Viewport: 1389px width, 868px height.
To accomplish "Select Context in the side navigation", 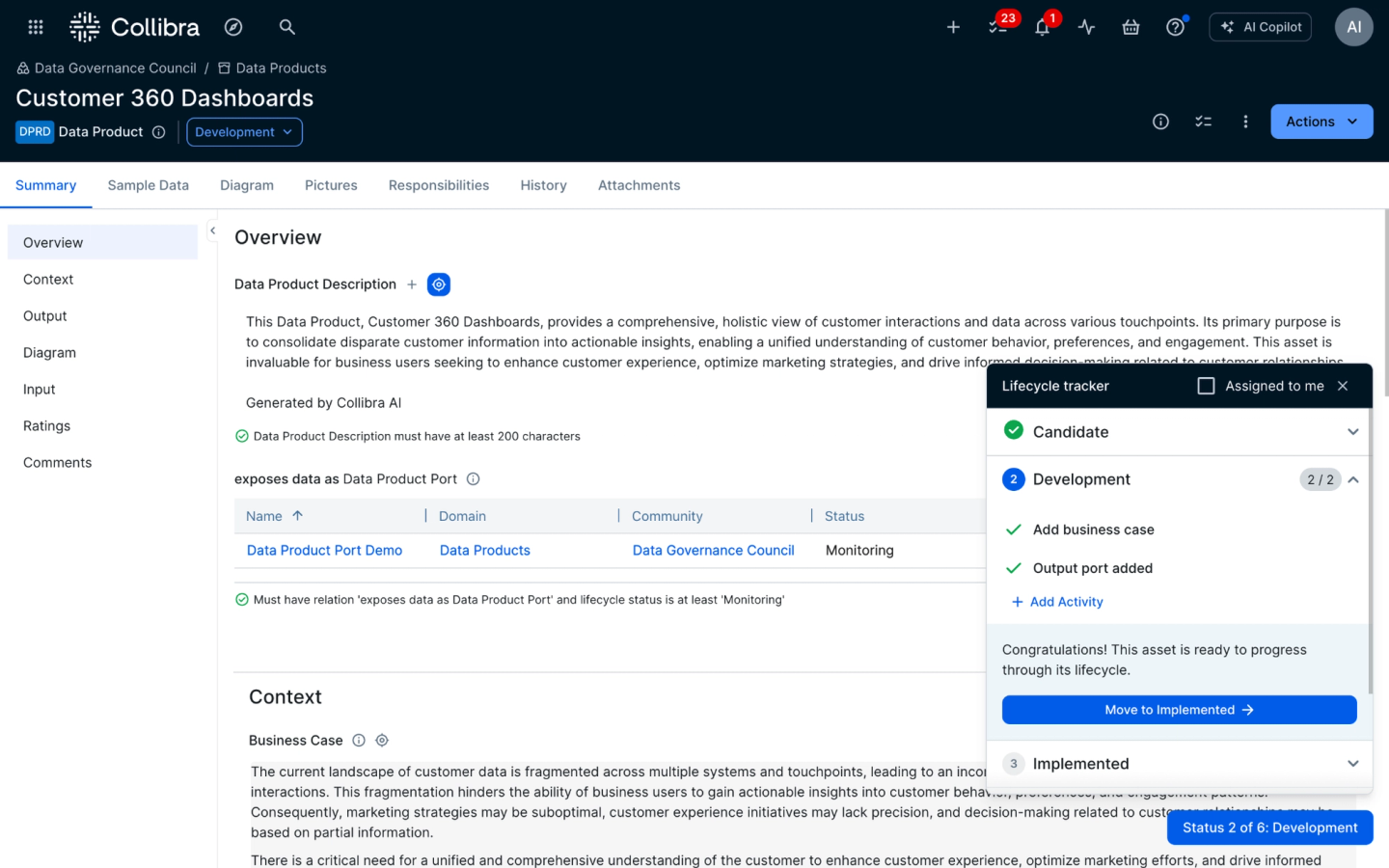I will [x=102, y=279].
